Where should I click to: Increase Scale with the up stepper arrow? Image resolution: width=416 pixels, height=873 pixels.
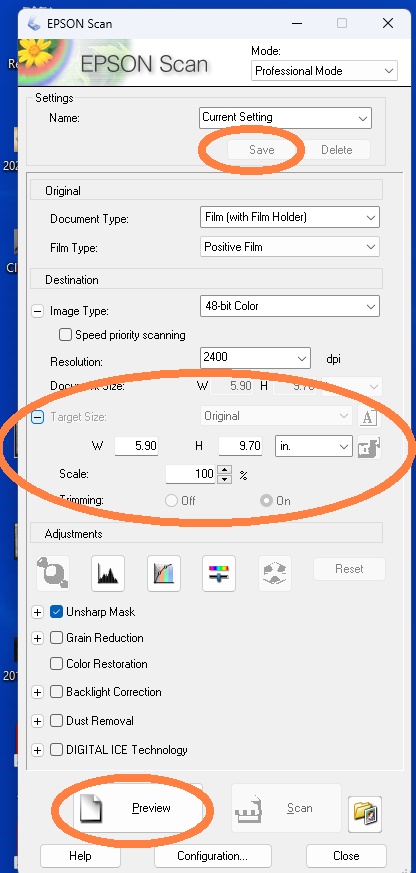point(224,469)
